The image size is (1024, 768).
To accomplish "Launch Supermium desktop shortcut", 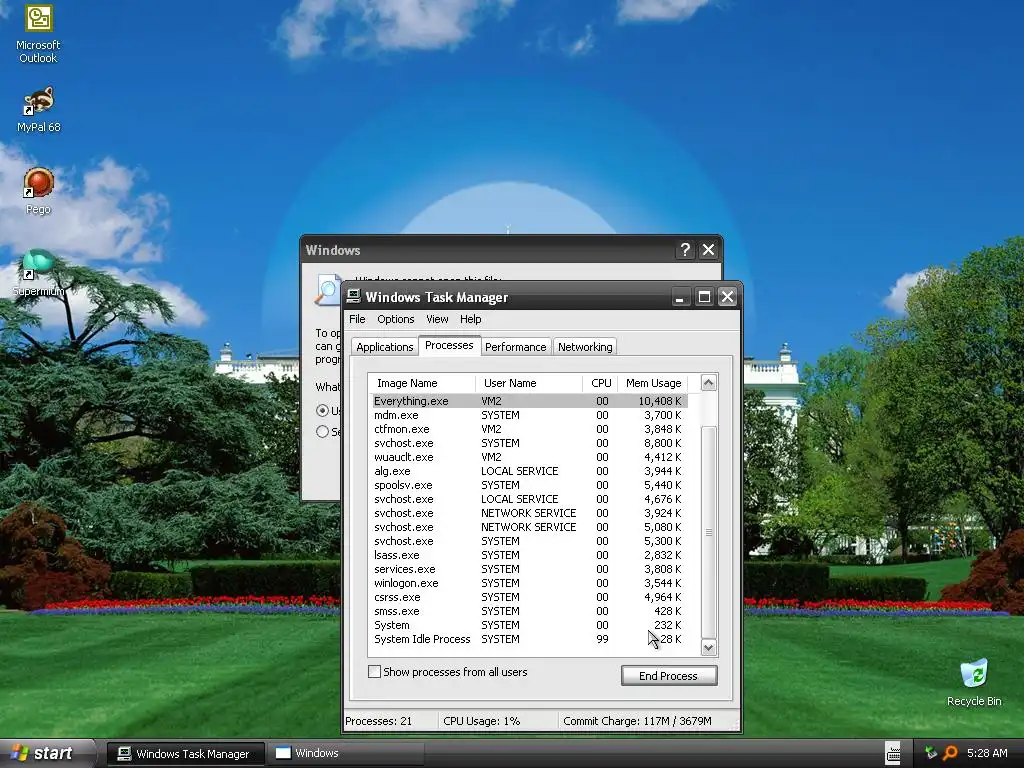I will click(x=39, y=273).
